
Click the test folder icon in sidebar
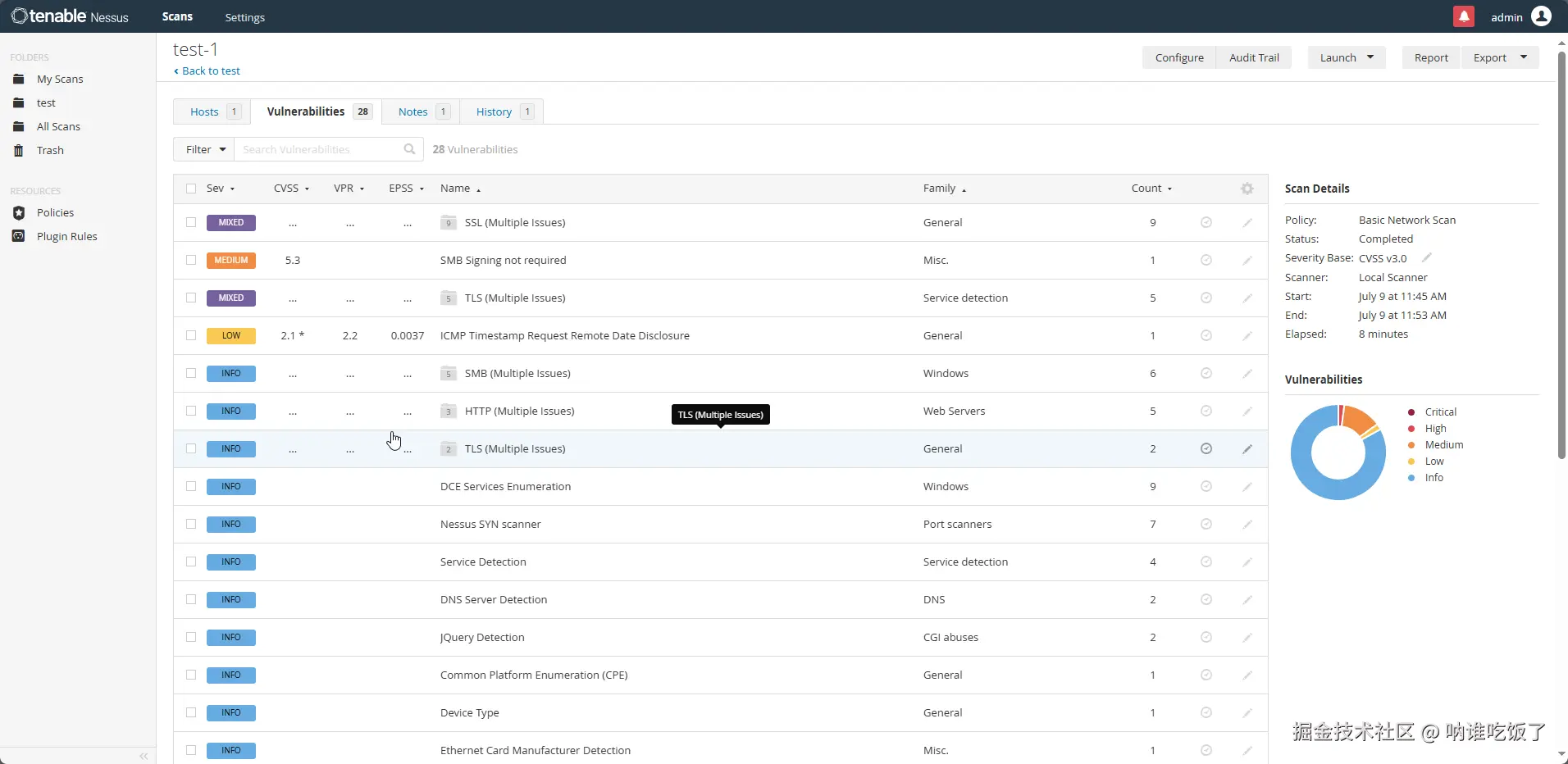click(x=19, y=102)
